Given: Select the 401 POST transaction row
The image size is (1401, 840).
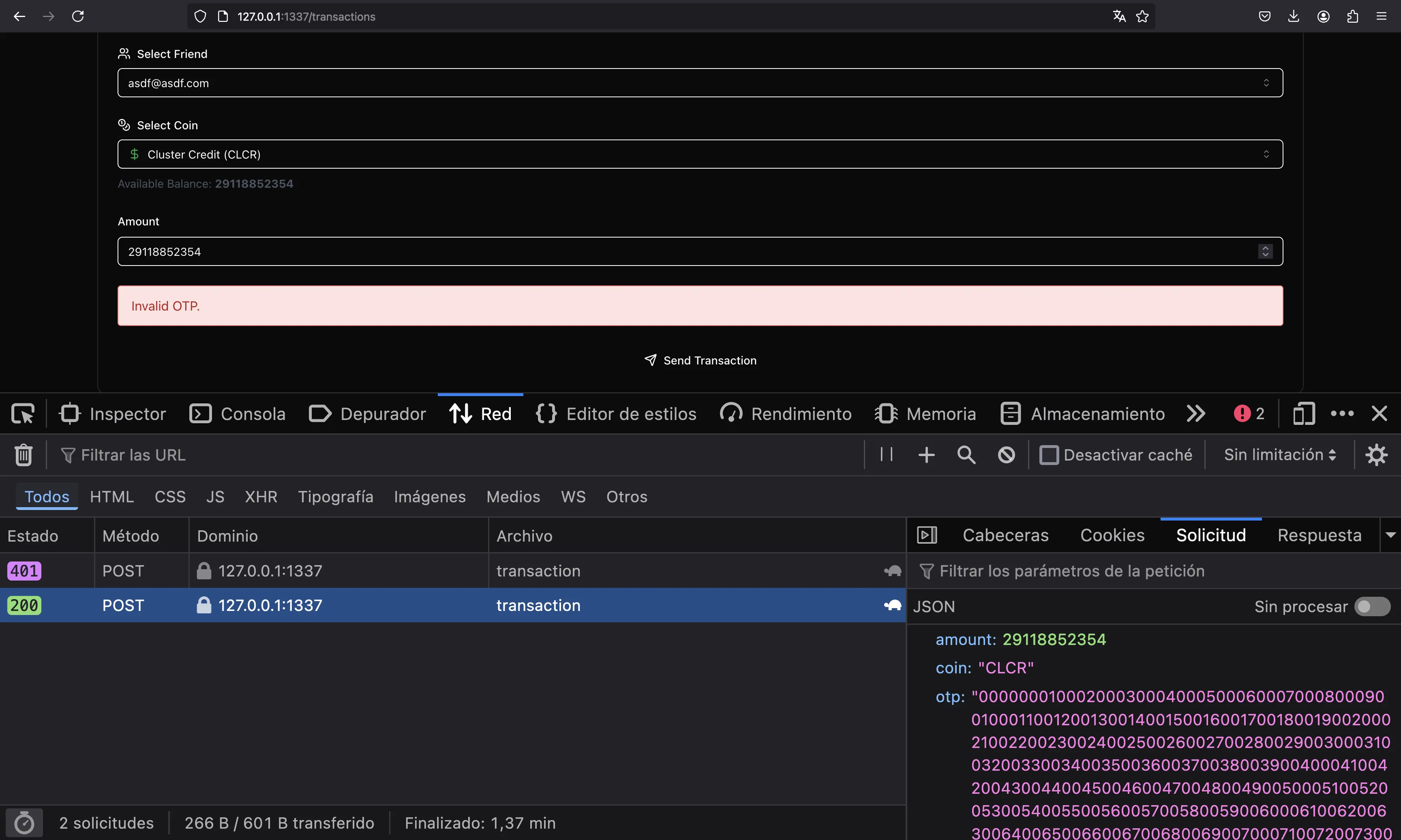Looking at the screenshot, I should pyautogui.click(x=453, y=570).
